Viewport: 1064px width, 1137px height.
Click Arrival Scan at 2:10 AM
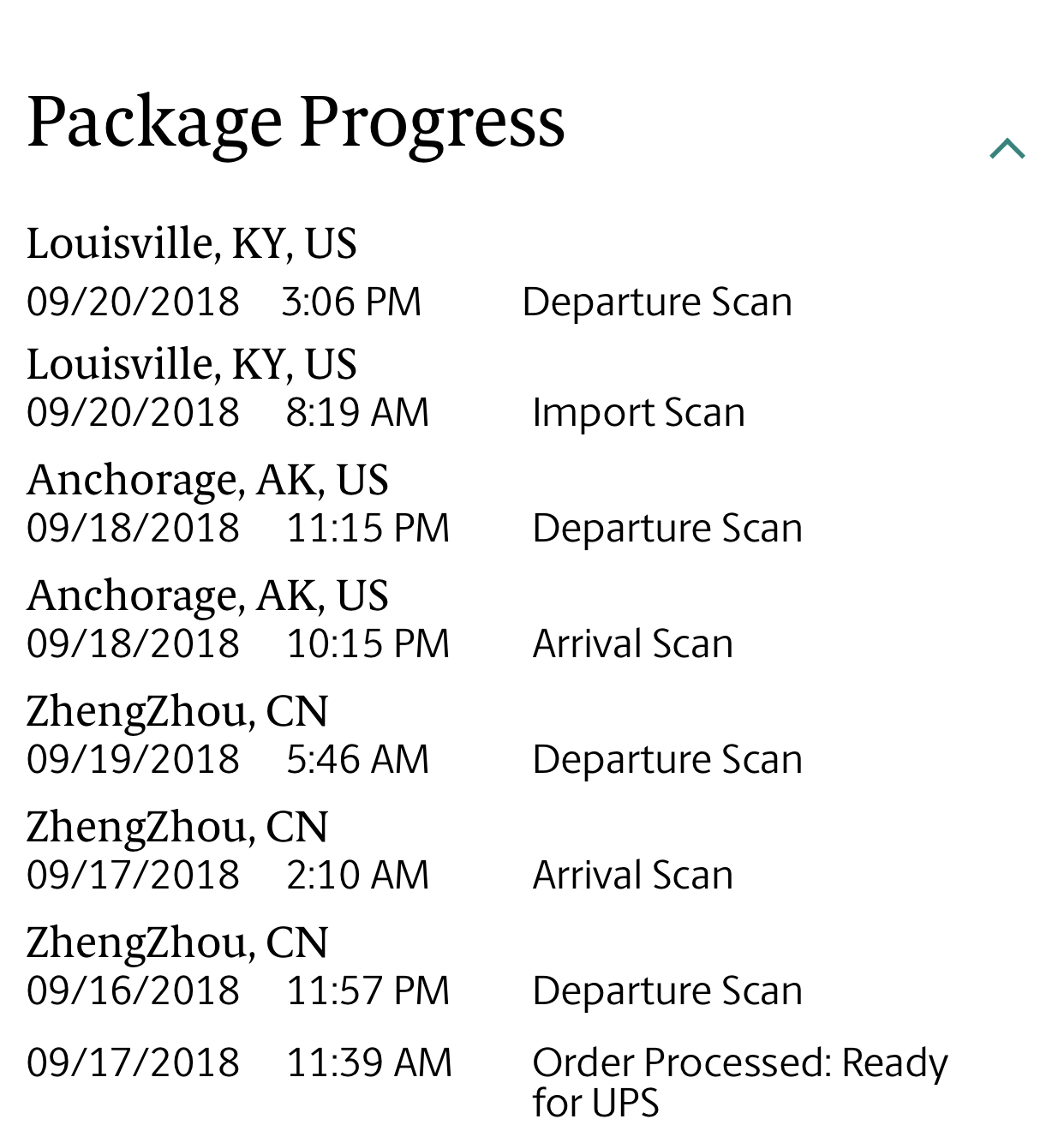[632, 876]
